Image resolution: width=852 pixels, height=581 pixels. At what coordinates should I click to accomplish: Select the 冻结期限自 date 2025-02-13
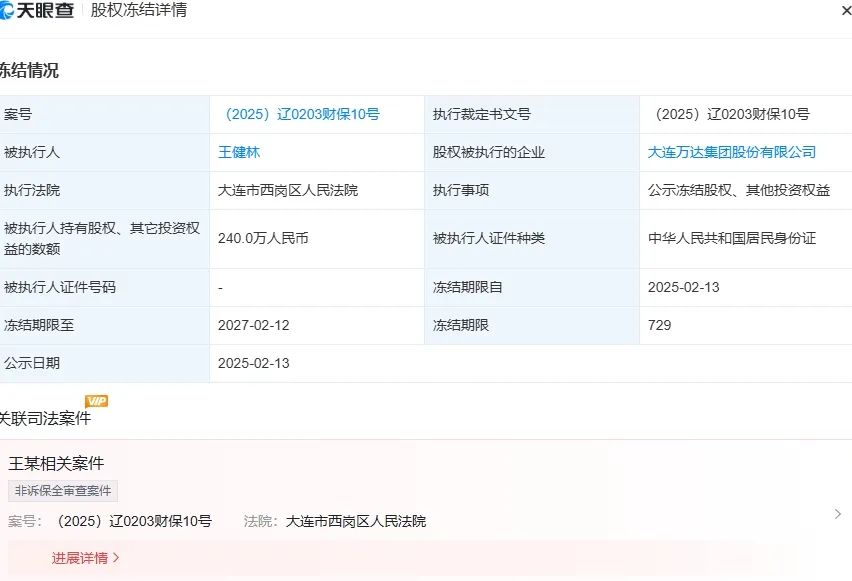coord(684,288)
